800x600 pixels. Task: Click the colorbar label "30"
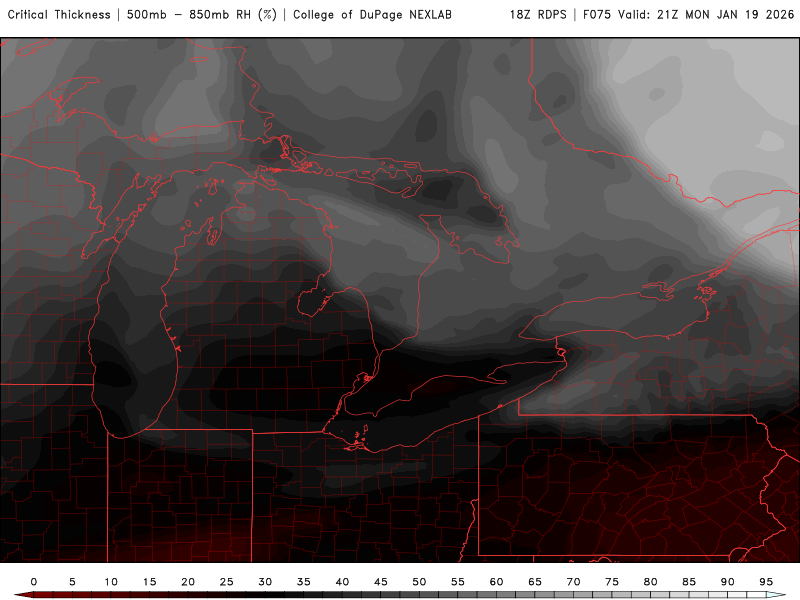pyautogui.click(x=265, y=582)
